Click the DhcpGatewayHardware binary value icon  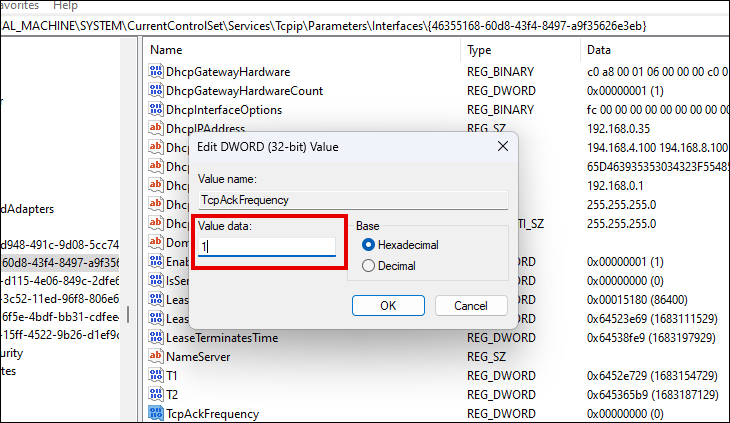coord(155,71)
